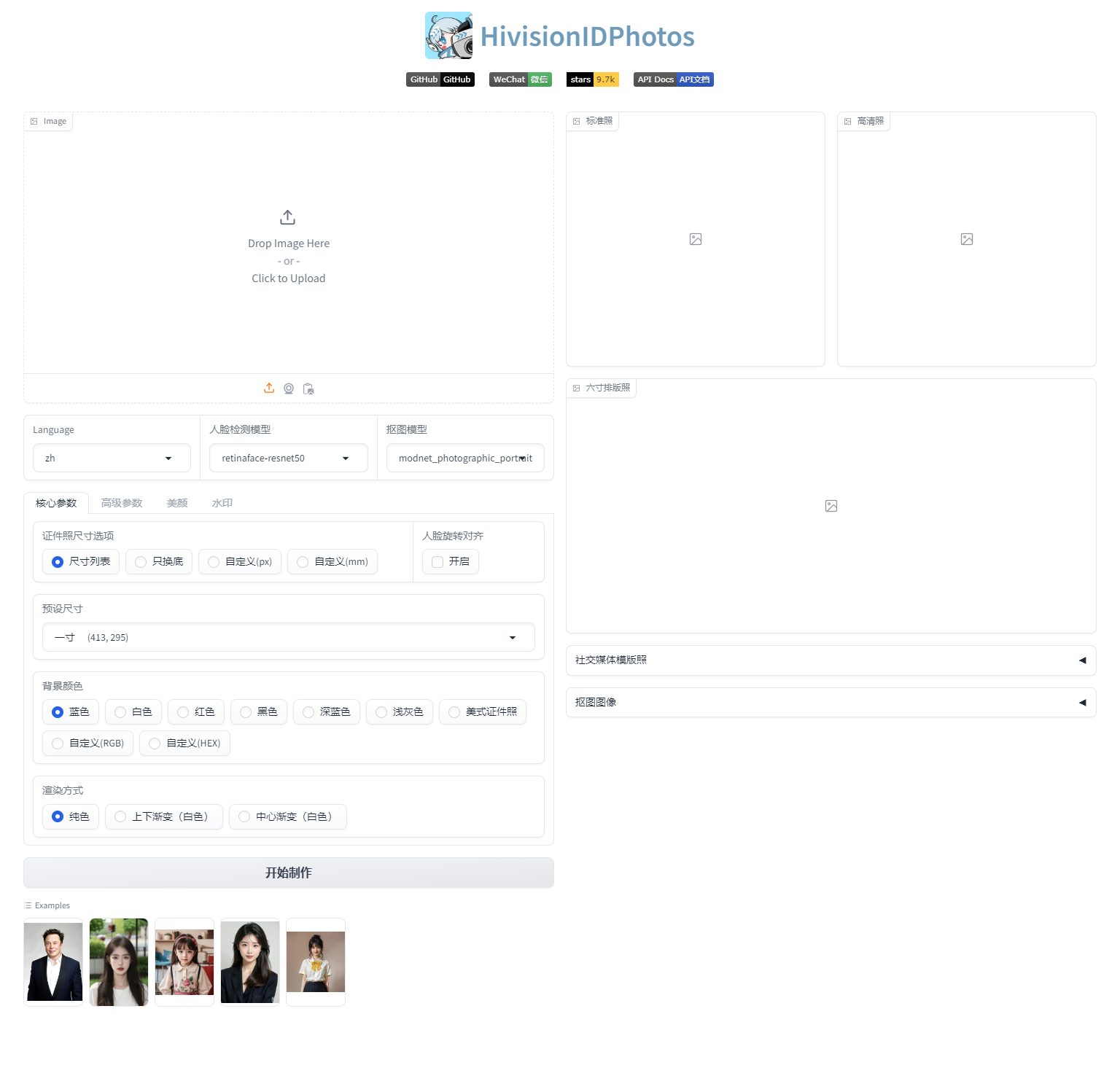
Task: Select the clipboard paste source icon
Action: pos(308,389)
